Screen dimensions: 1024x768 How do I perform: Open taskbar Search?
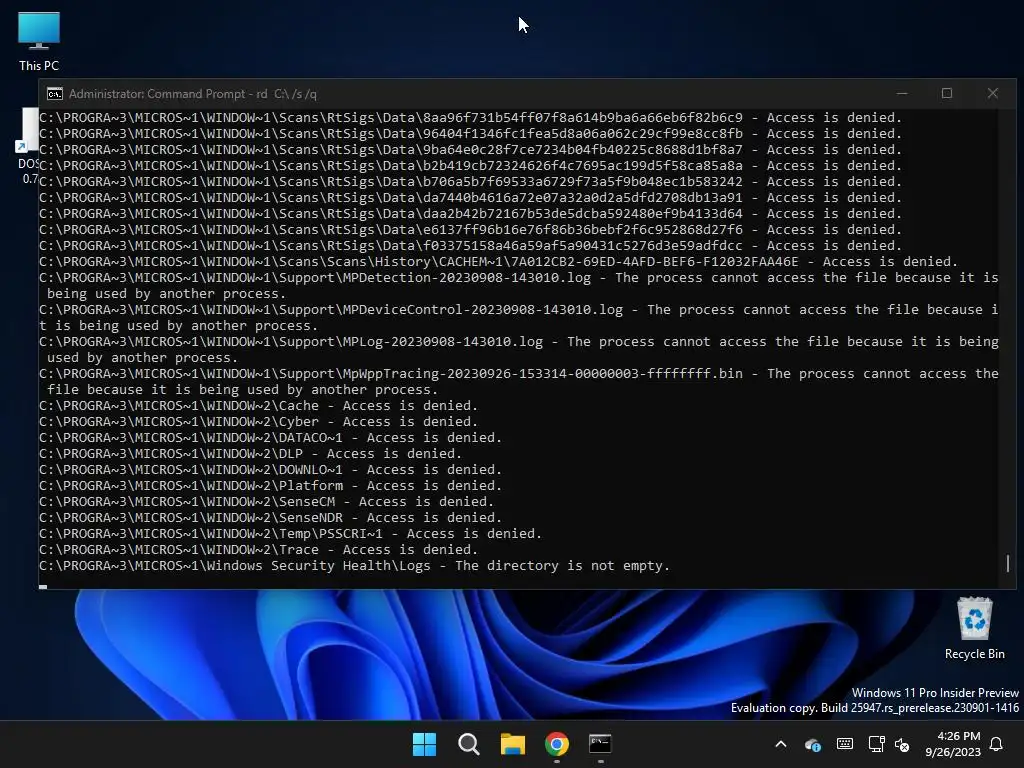point(468,744)
